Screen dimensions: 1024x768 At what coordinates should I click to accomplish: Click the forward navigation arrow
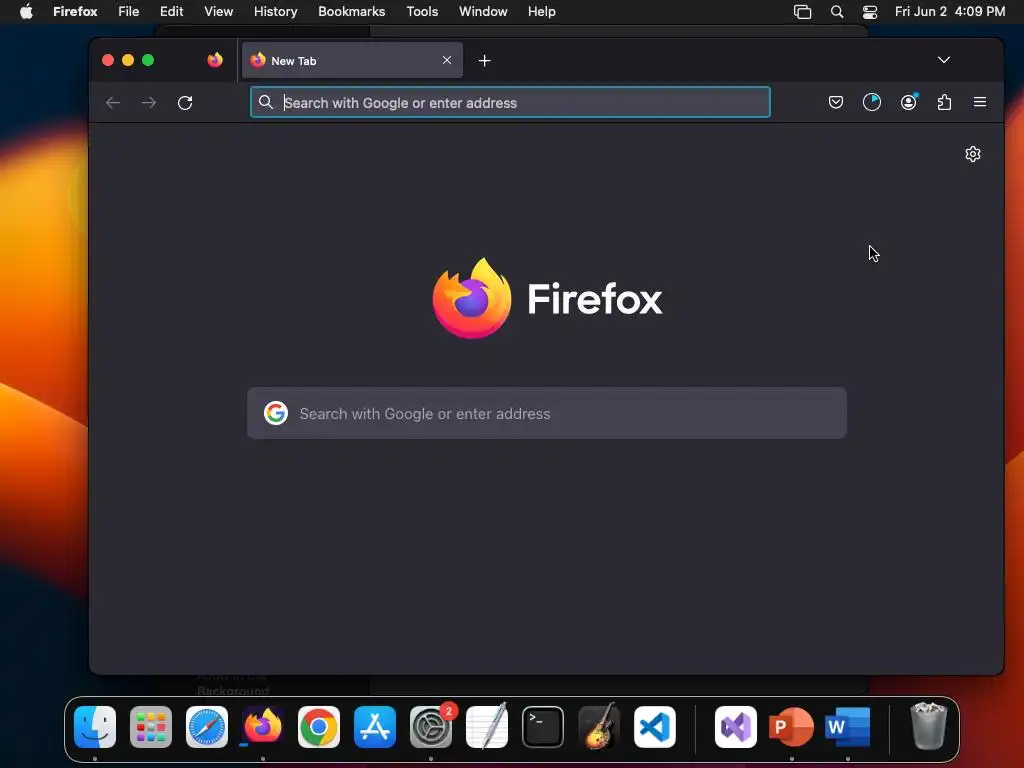[149, 103]
